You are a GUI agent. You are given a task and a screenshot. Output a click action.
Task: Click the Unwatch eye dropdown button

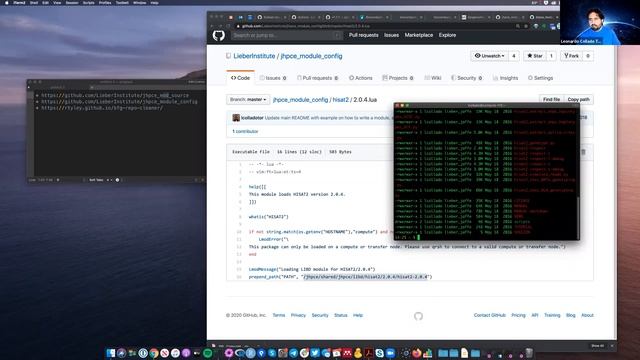pos(489,56)
